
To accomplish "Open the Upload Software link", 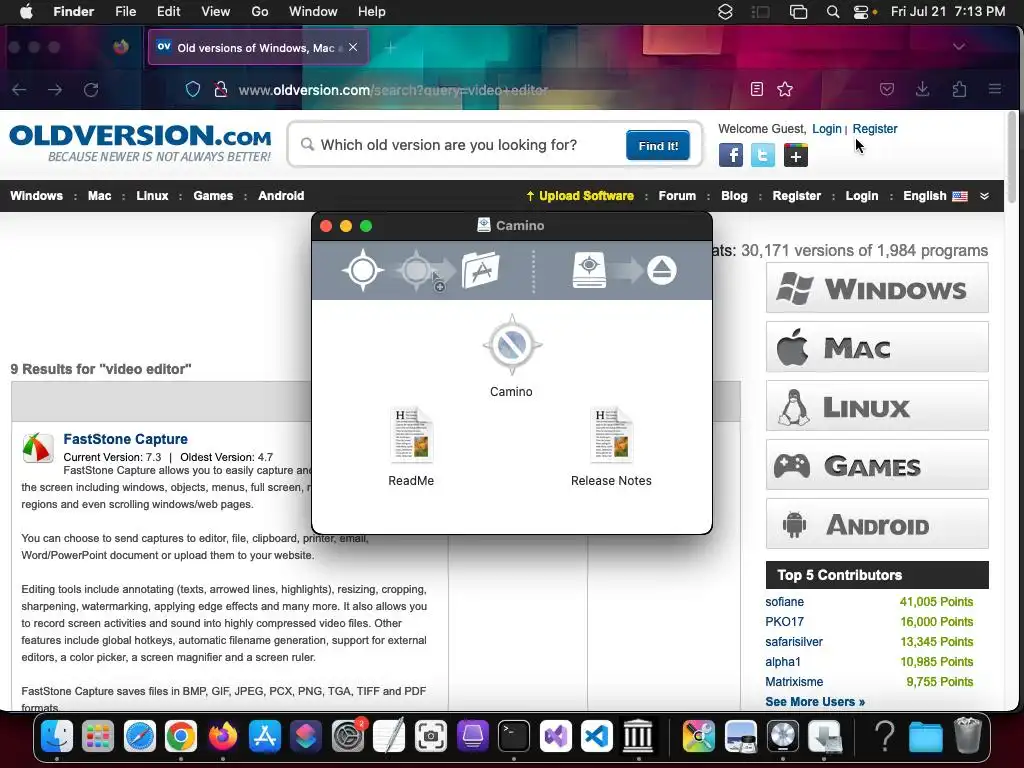I will click(x=579, y=196).
